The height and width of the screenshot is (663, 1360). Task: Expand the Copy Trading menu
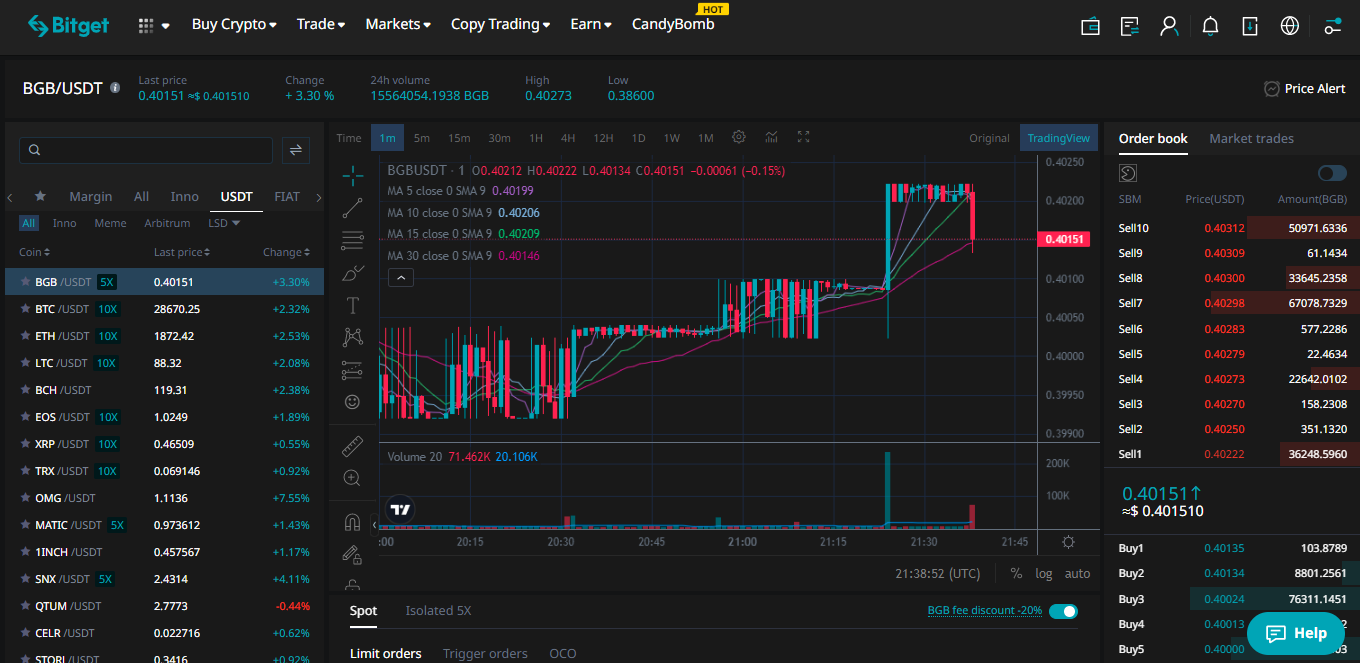point(500,24)
